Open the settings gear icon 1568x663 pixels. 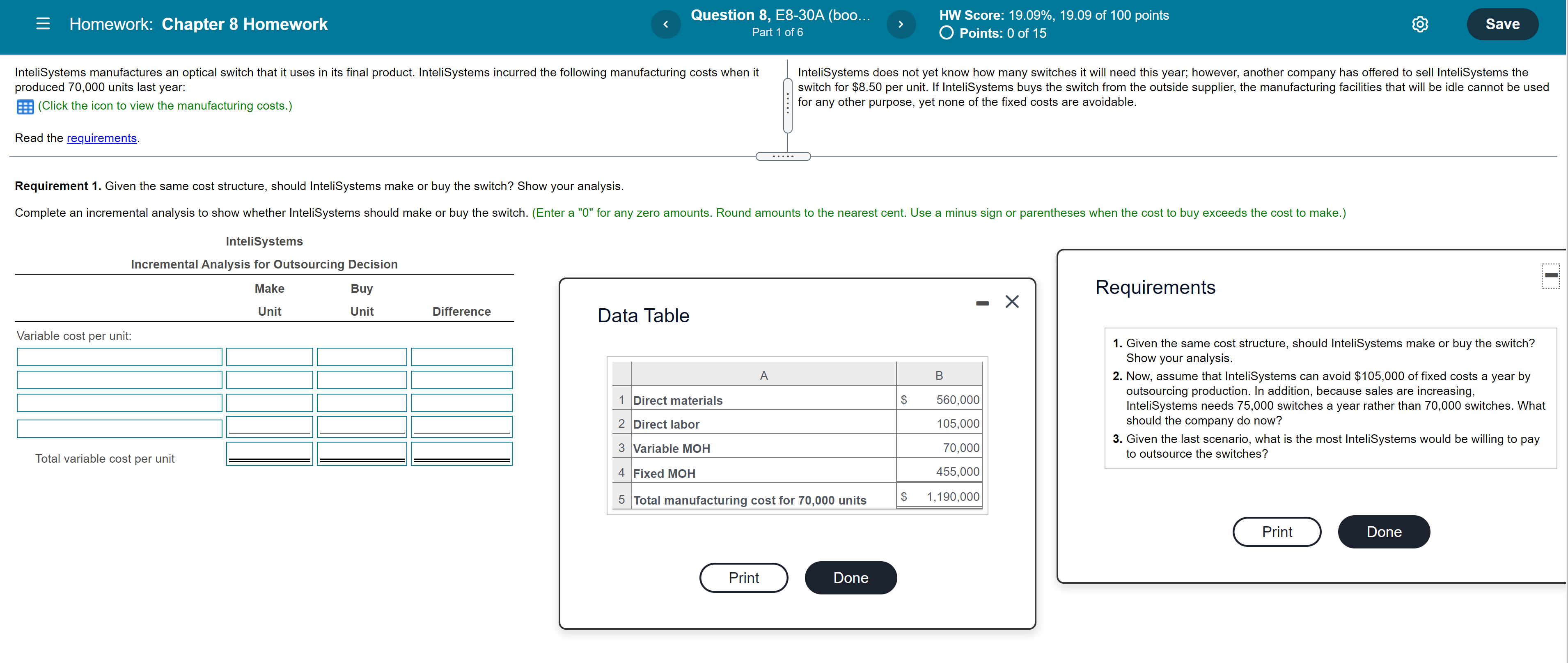click(1419, 24)
